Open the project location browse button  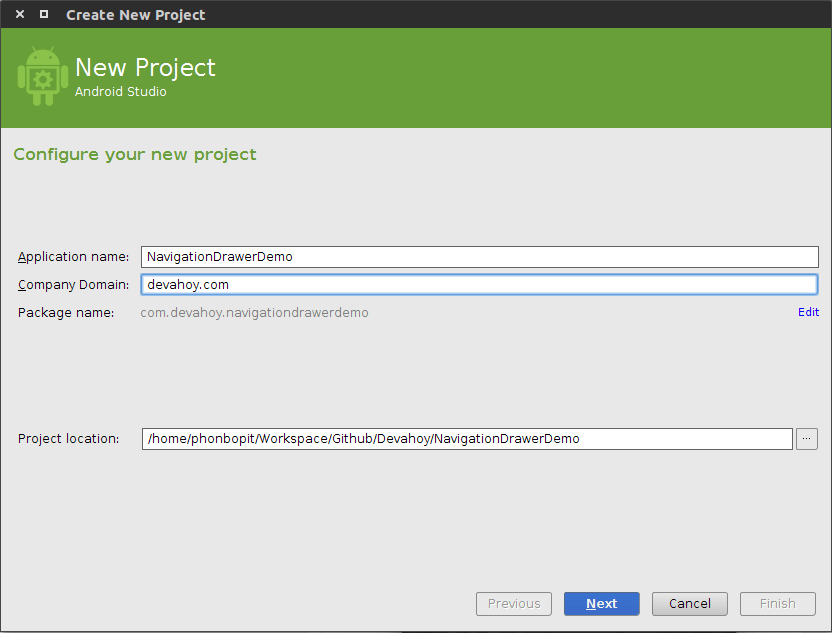pos(807,439)
